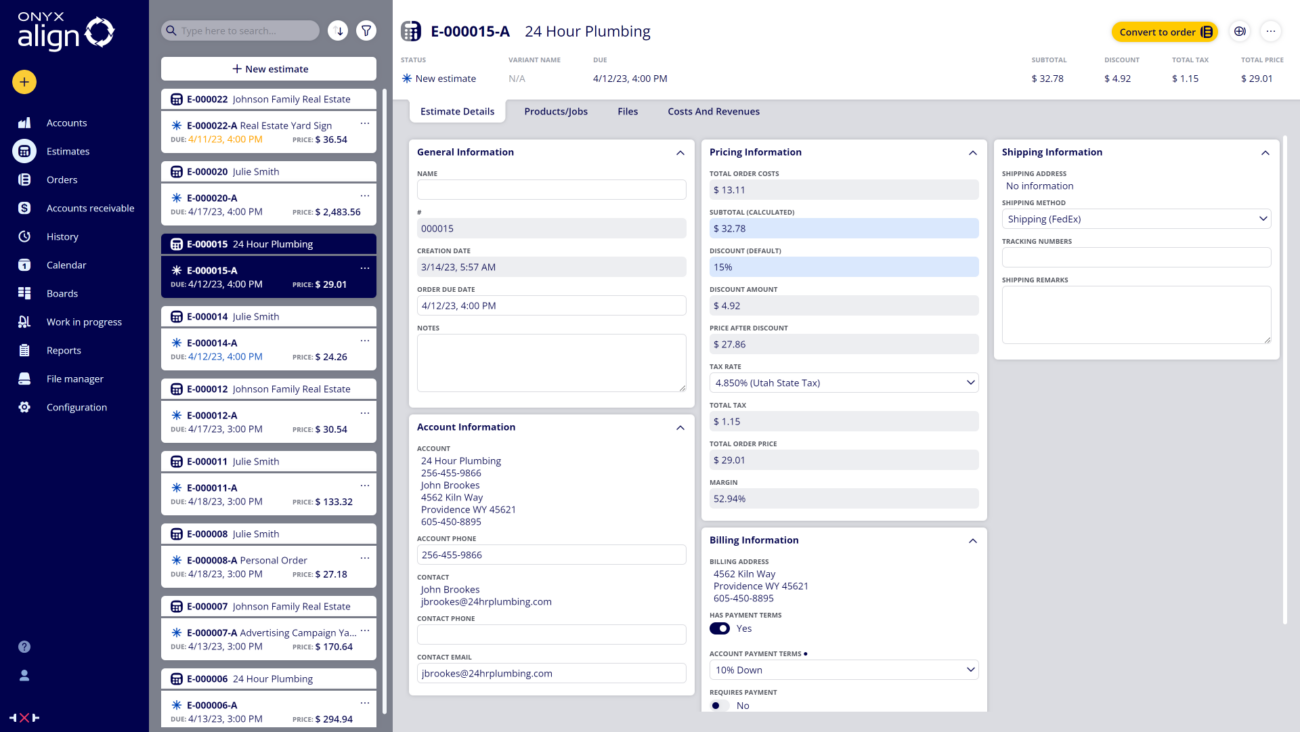This screenshot has height=732, width=1300.
Task: Select estimate E-000014 Julie Smith header
Action: click(269, 317)
